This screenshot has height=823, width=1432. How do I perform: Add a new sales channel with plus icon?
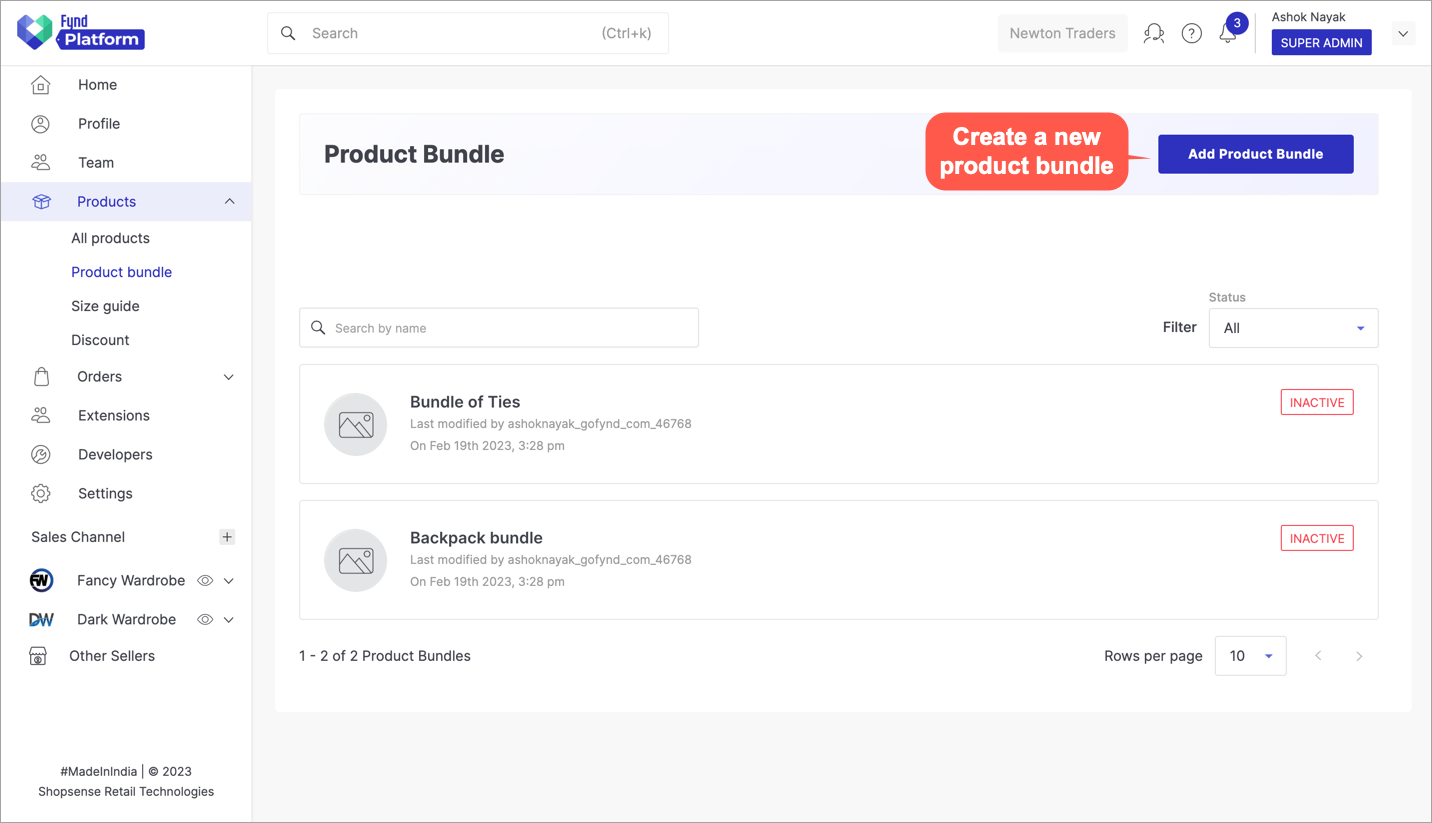coord(227,537)
